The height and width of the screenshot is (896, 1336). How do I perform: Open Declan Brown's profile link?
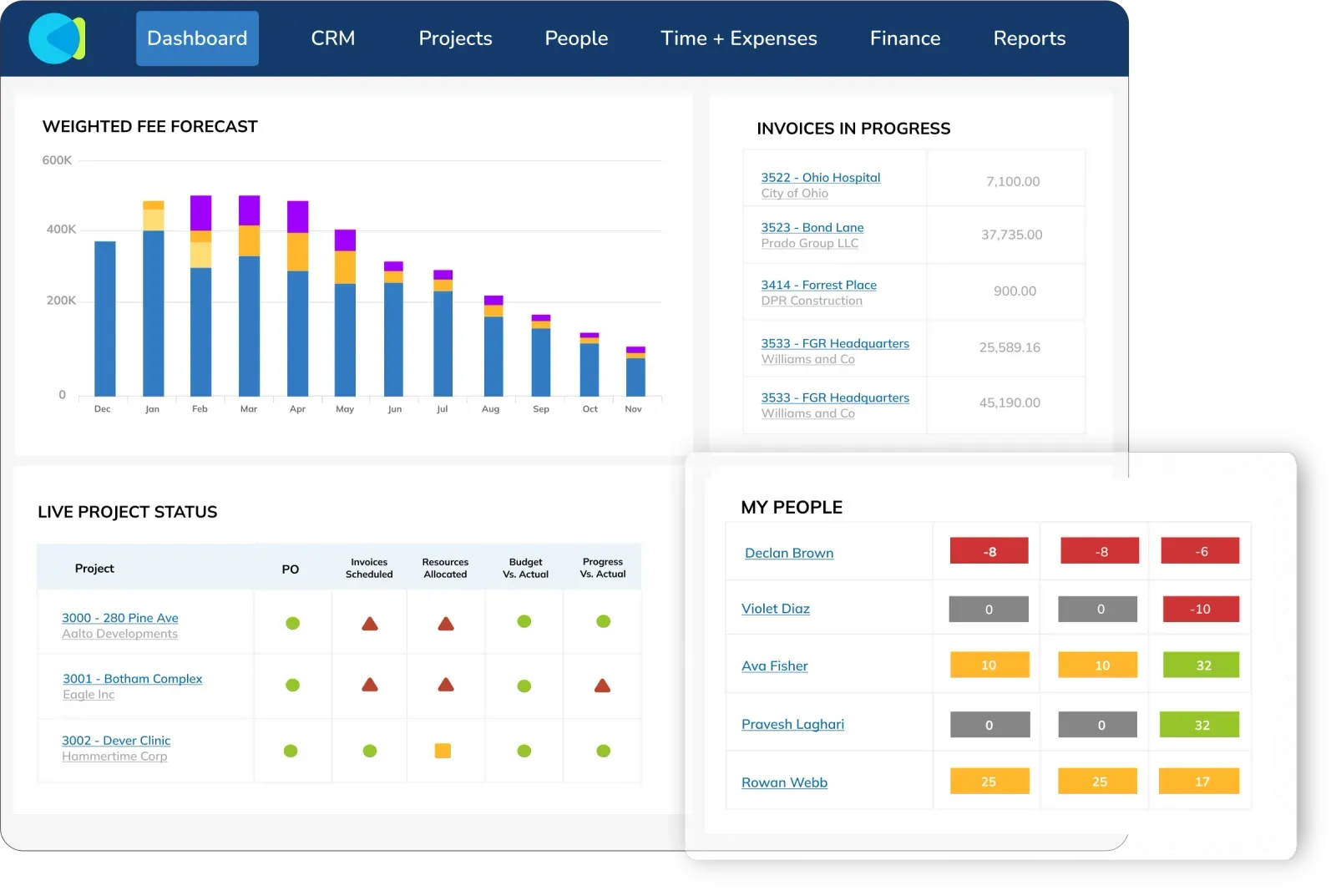(789, 553)
